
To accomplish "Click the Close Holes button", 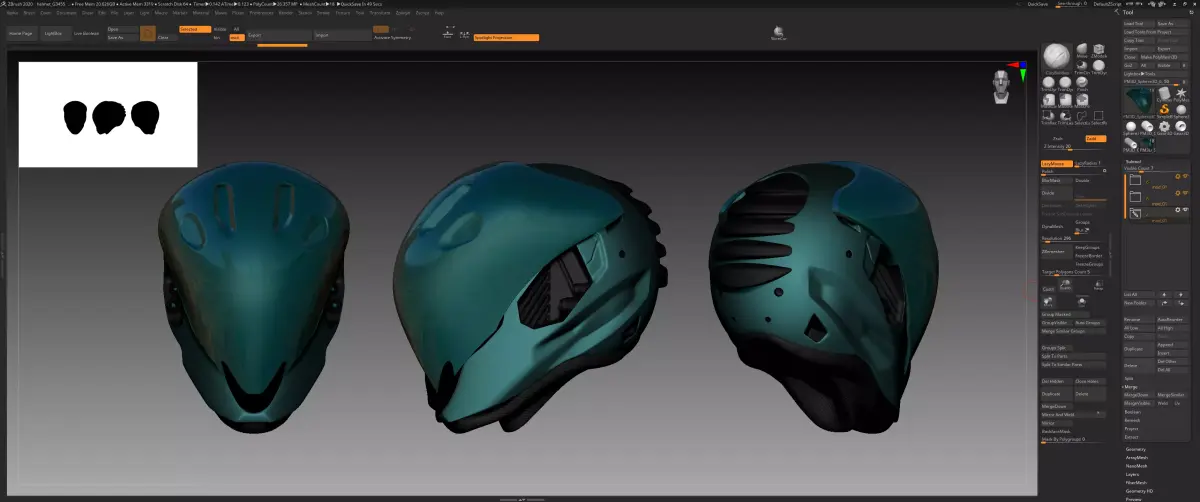I will (x=1090, y=381).
